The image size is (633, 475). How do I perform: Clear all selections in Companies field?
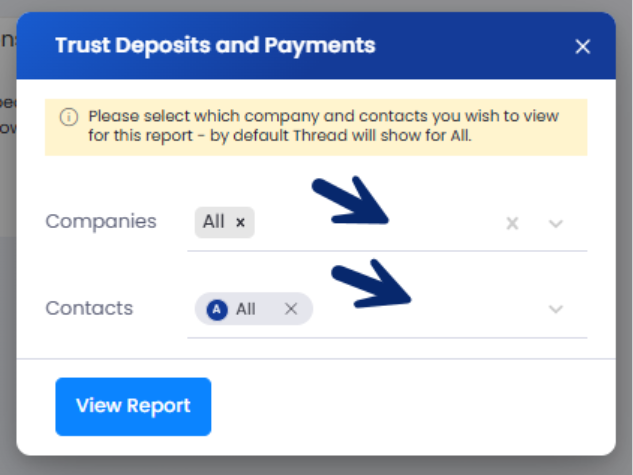point(512,223)
